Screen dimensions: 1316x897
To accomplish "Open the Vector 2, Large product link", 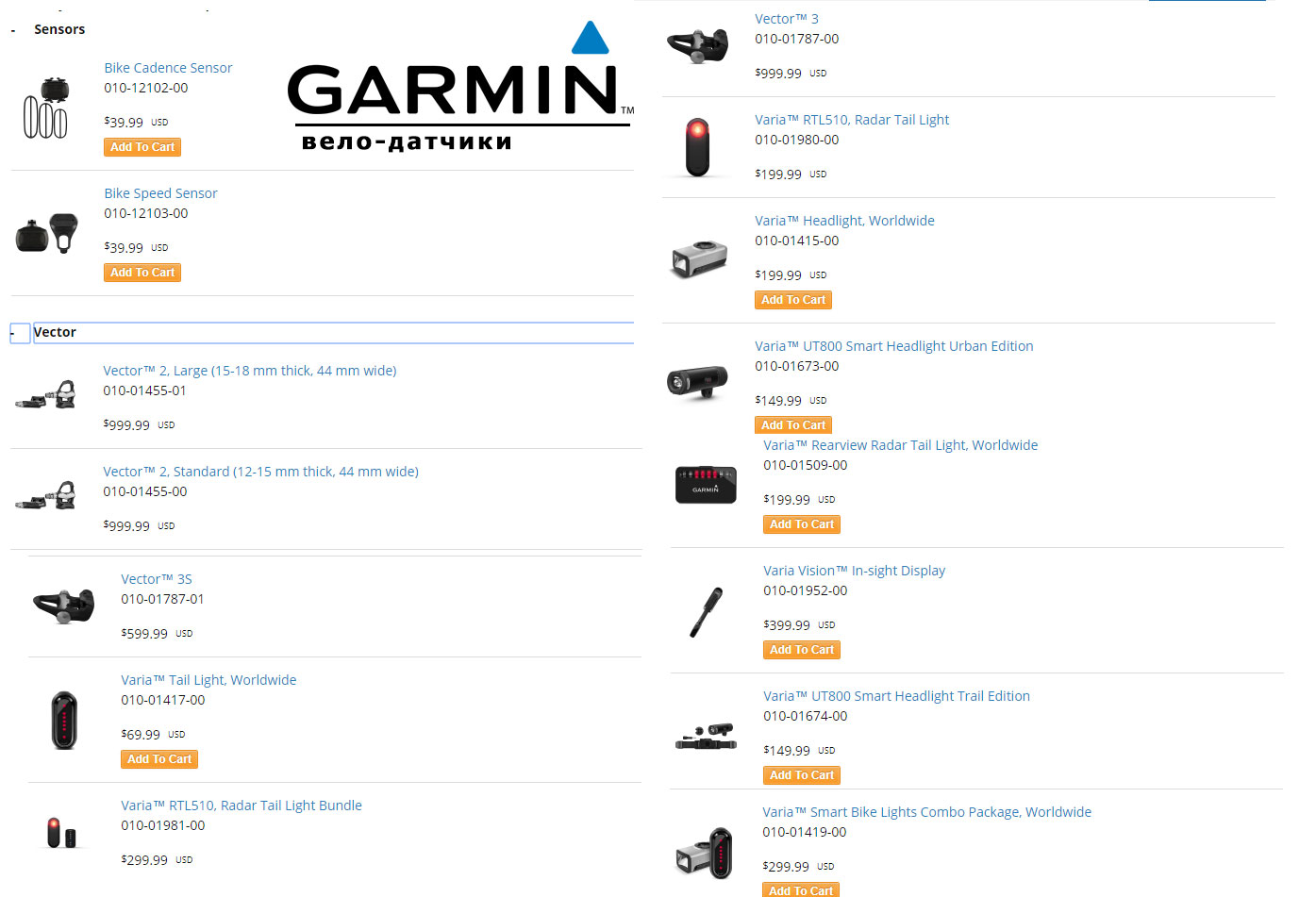I will pyautogui.click(x=249, y=371).
